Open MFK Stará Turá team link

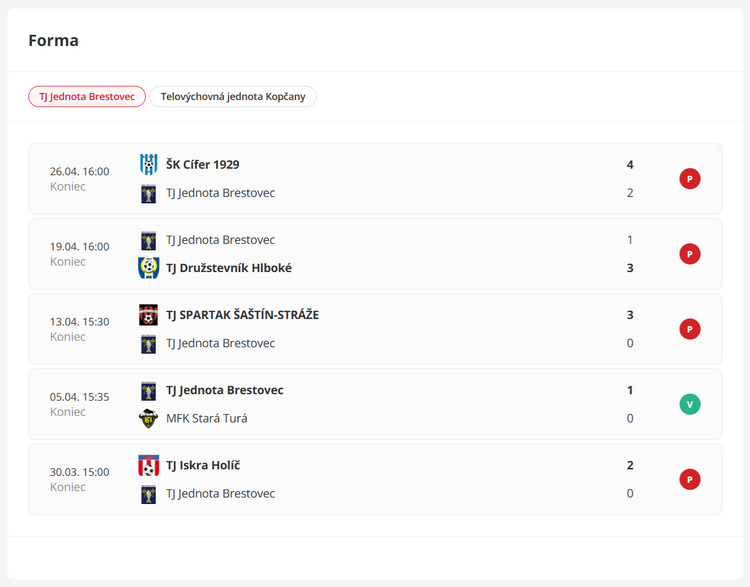(207, 418)
